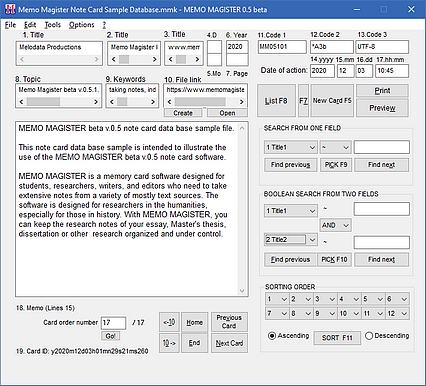
Task: Open the question mark help menu
Action: coord(104,25)
